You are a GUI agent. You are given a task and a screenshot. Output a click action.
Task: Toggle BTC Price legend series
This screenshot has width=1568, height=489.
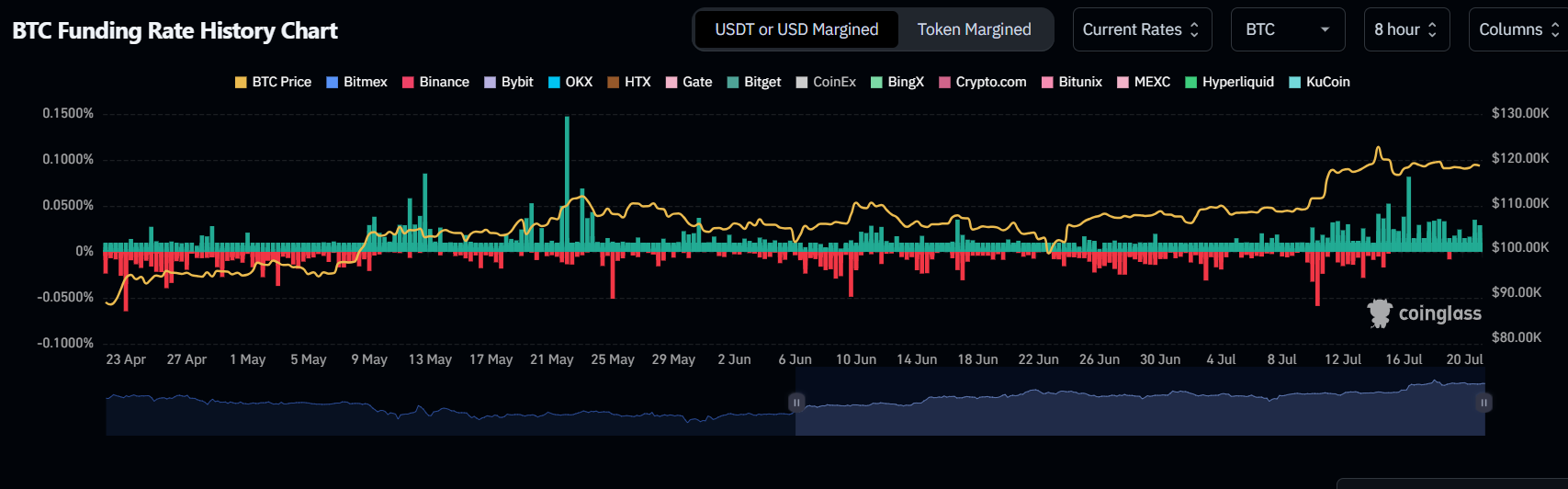pos(273,82)
